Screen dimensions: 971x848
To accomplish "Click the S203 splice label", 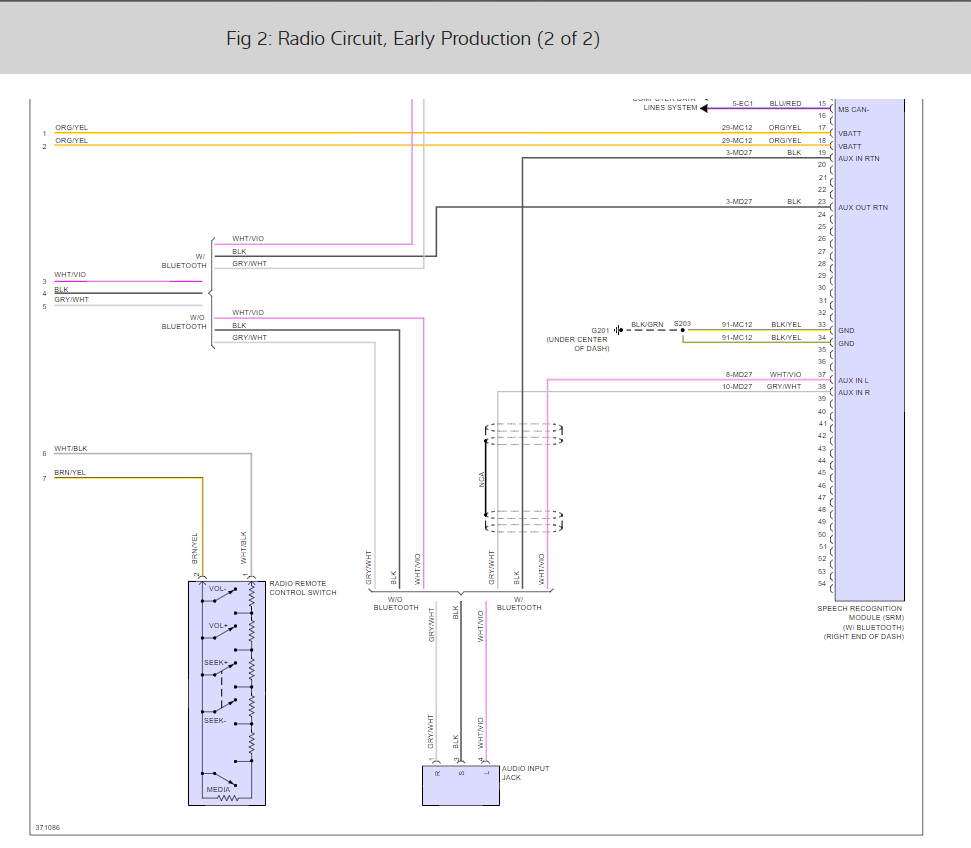I will point(682,324).
